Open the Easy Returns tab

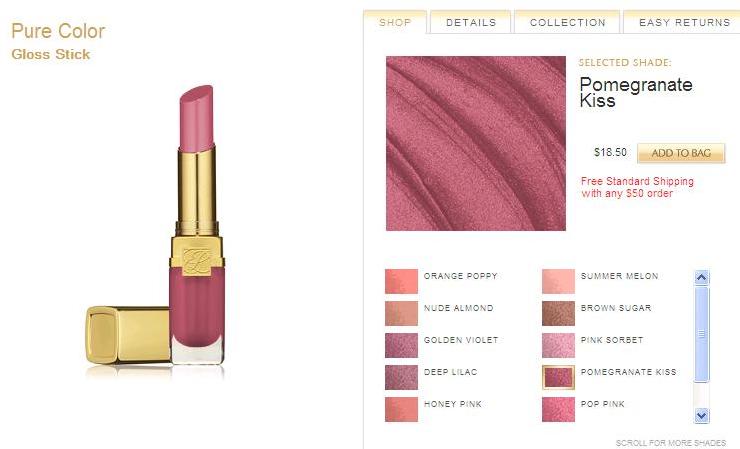(683, 22)
